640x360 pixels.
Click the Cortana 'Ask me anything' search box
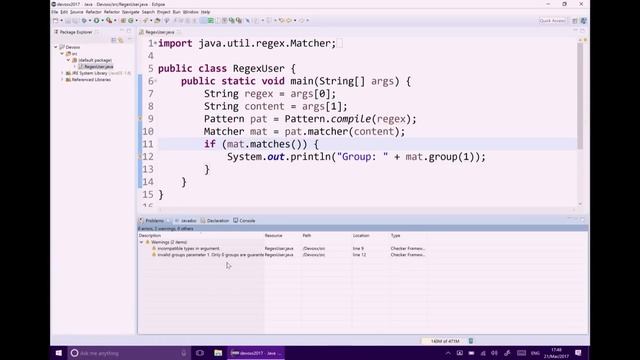129,353
